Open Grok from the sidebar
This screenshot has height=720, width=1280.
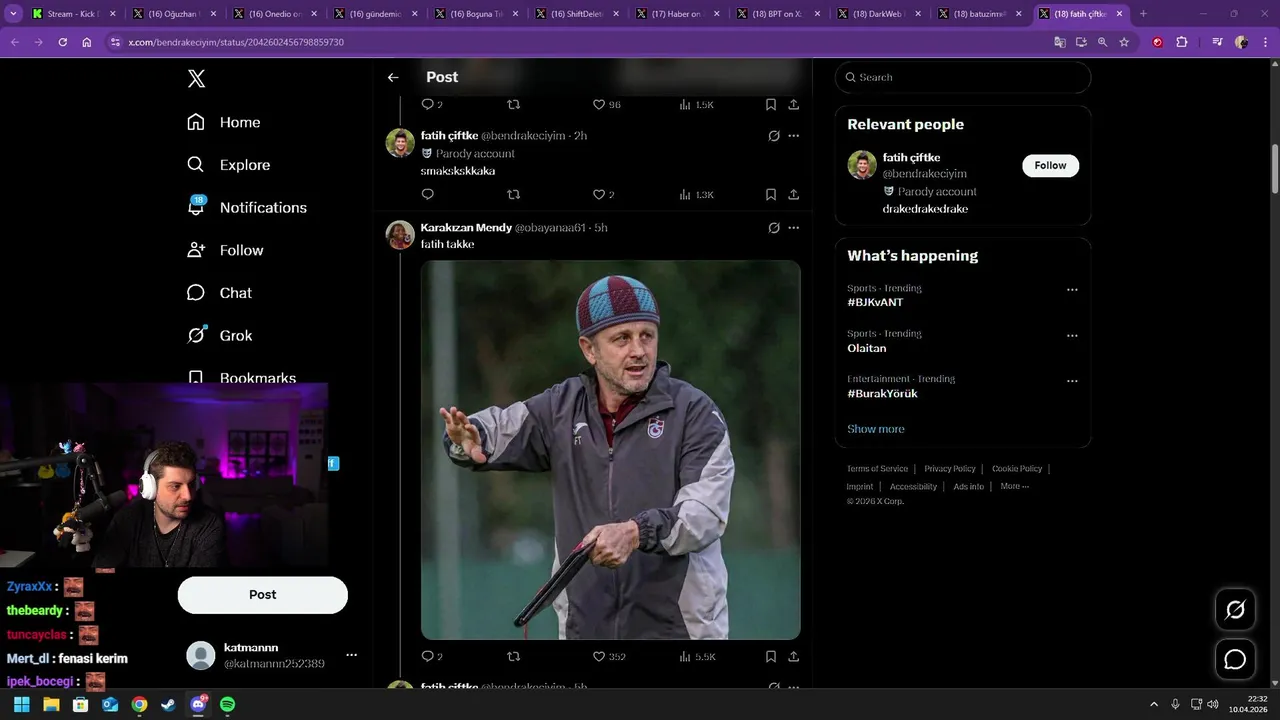pos(220,335)
